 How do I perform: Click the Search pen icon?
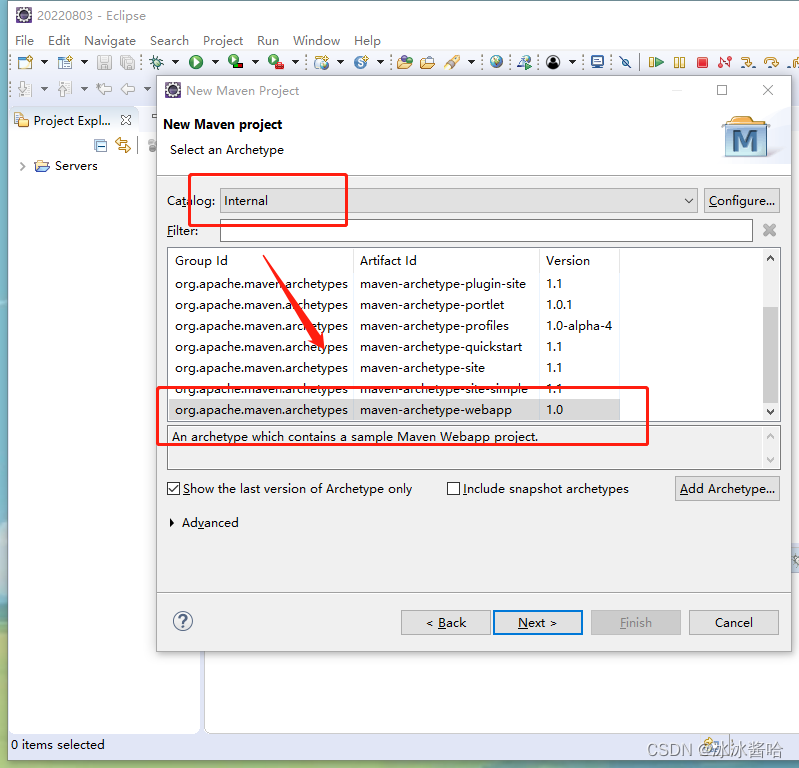click(x=451, y=62)
